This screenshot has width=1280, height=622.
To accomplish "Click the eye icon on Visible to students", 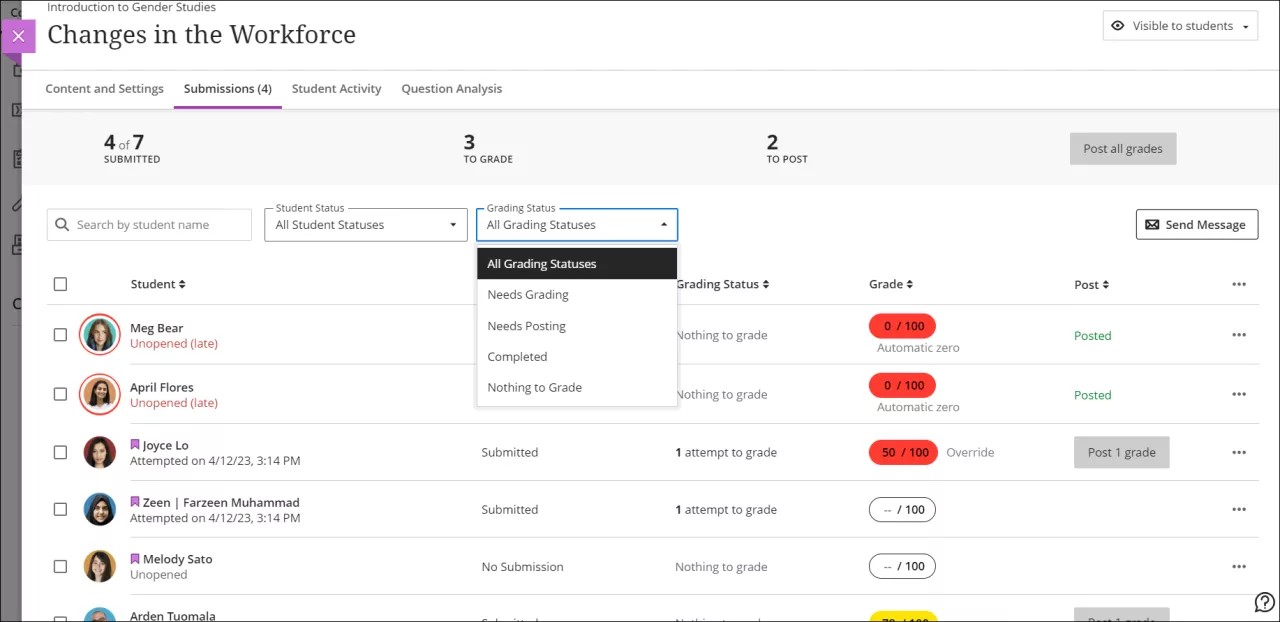I will click(1120, 25).
